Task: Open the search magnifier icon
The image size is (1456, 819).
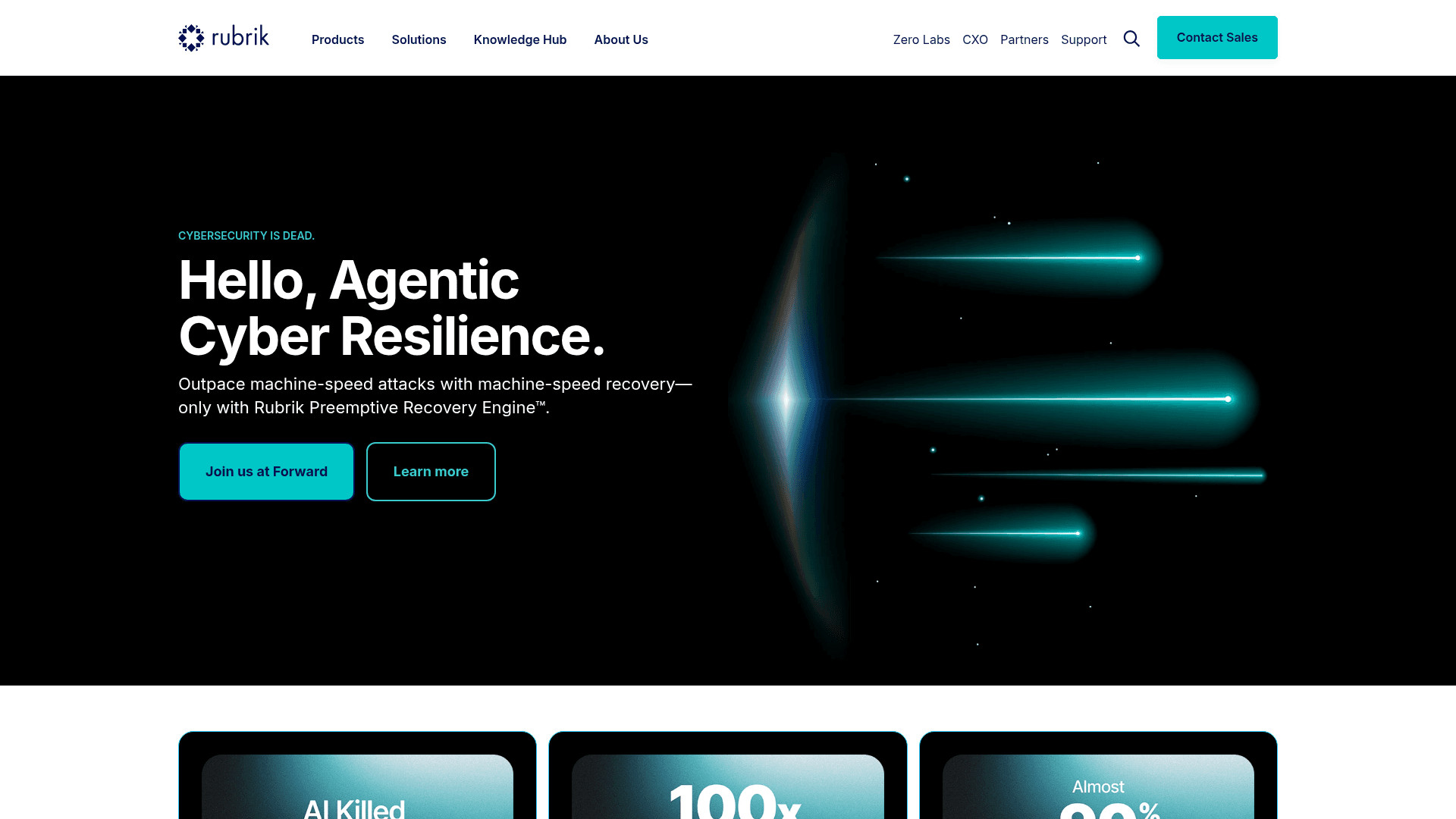Action: coord(1131,39)
